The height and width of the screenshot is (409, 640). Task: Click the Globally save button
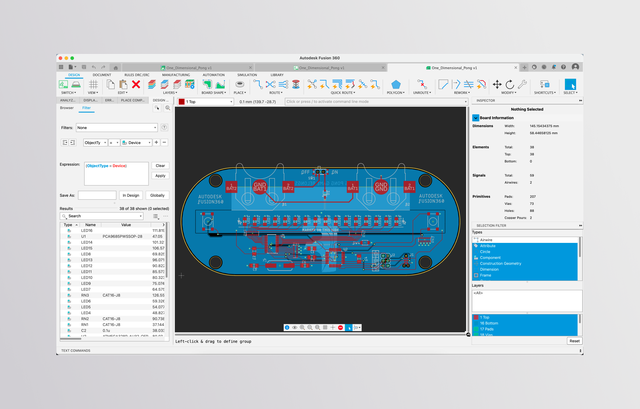click(x=157, y=196)
